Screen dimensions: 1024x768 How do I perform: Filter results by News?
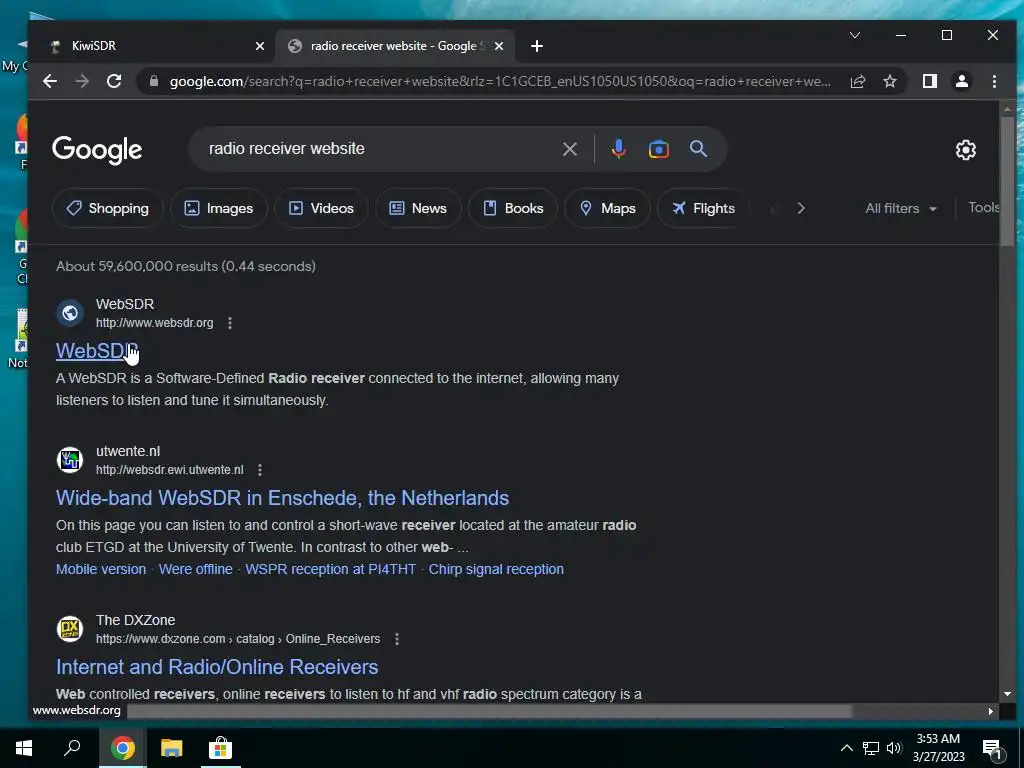point(418,208)
